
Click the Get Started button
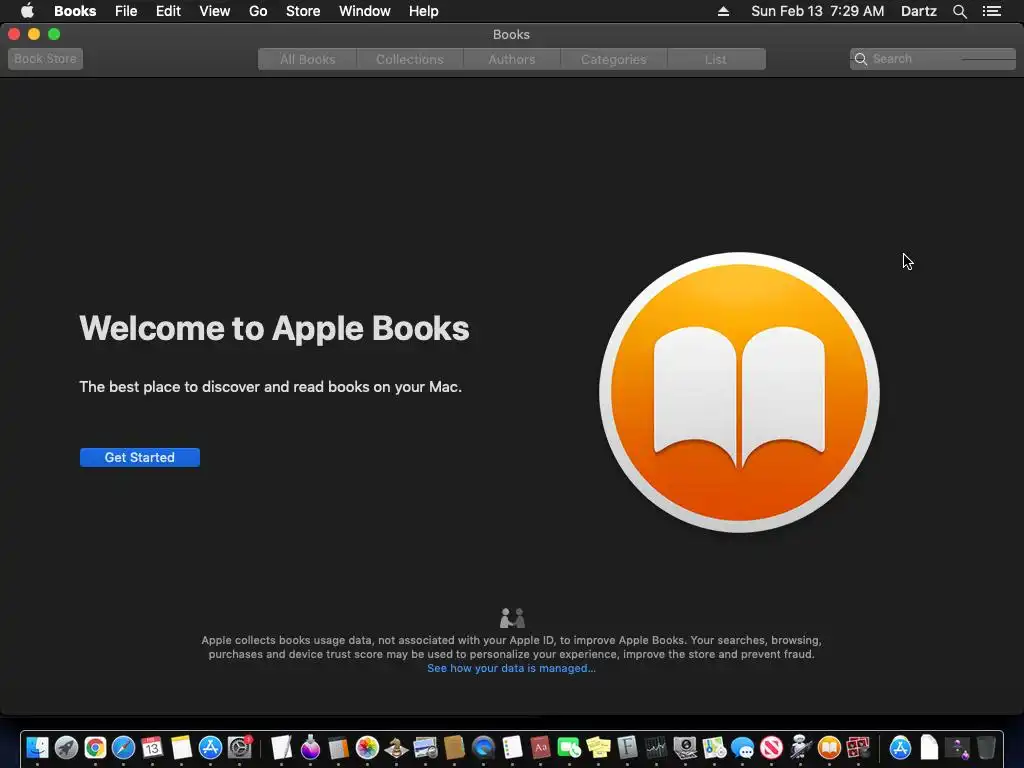[x=140, y=457]
